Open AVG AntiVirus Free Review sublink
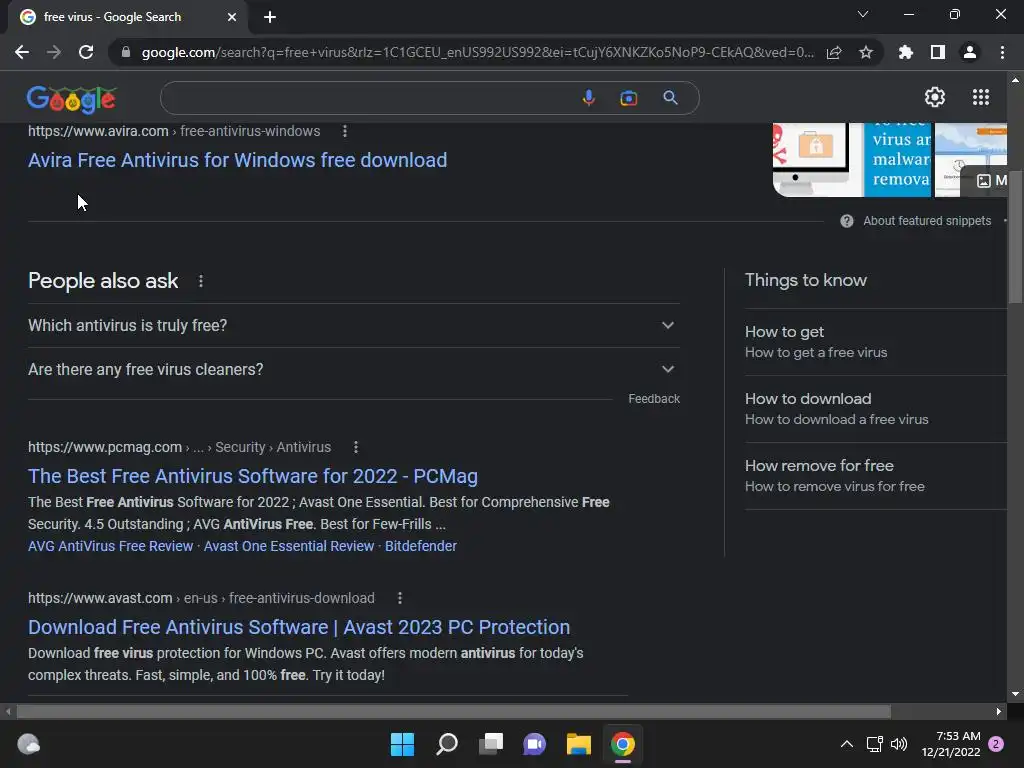This screenshot has height=768, width=1024. click(x=110, y=546)
